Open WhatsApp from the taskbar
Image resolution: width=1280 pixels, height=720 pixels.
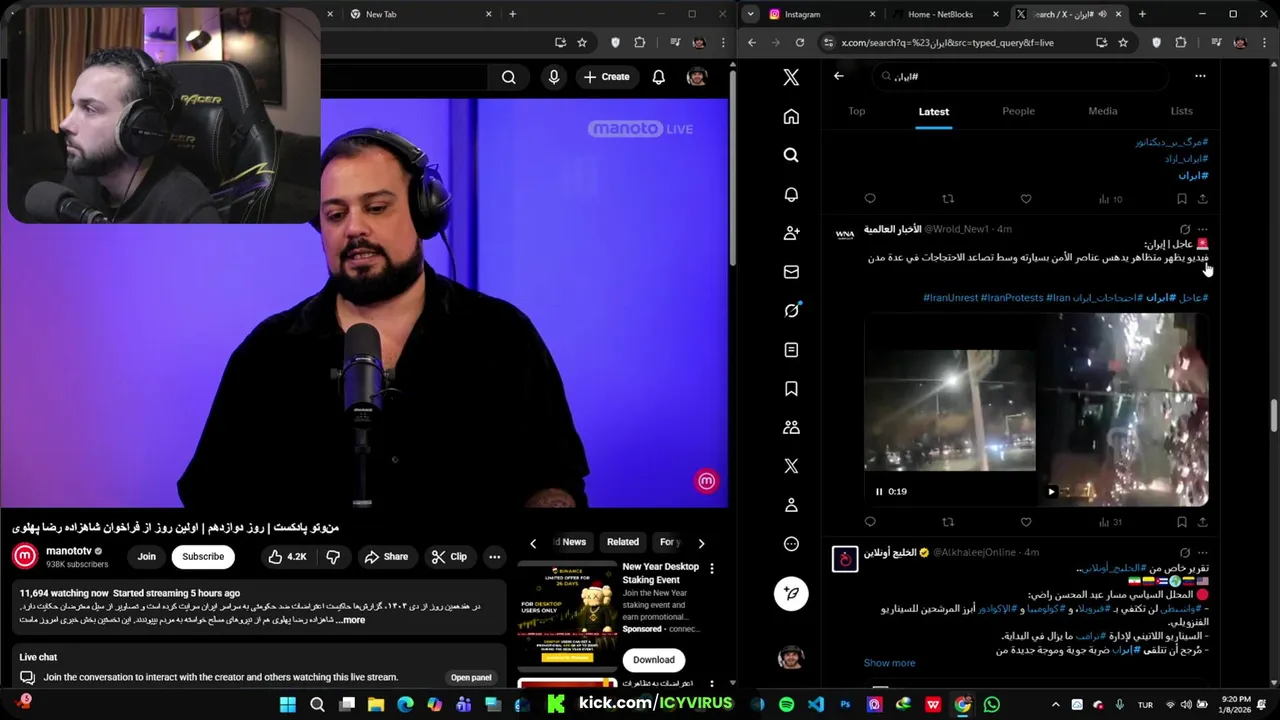(x=991, y=705)
